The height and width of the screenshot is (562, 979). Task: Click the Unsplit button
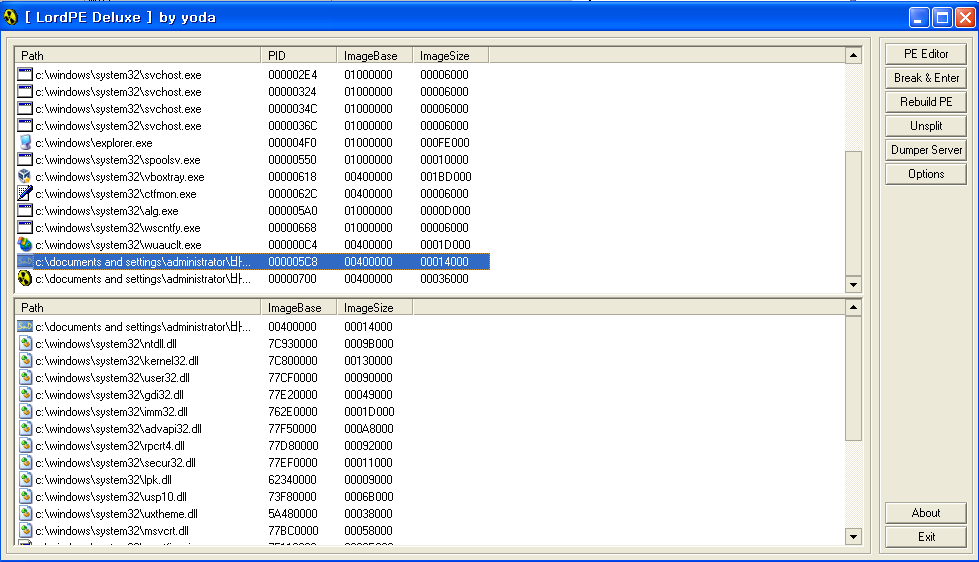tap(926, 126)
